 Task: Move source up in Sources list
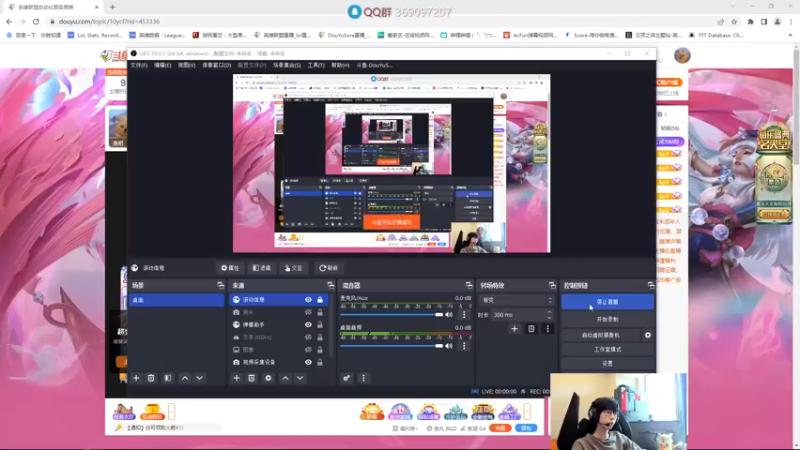[285, 378]
